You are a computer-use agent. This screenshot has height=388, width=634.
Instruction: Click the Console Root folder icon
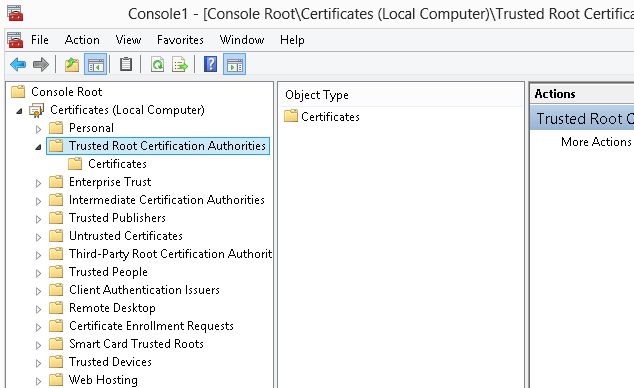click(18, 92)
